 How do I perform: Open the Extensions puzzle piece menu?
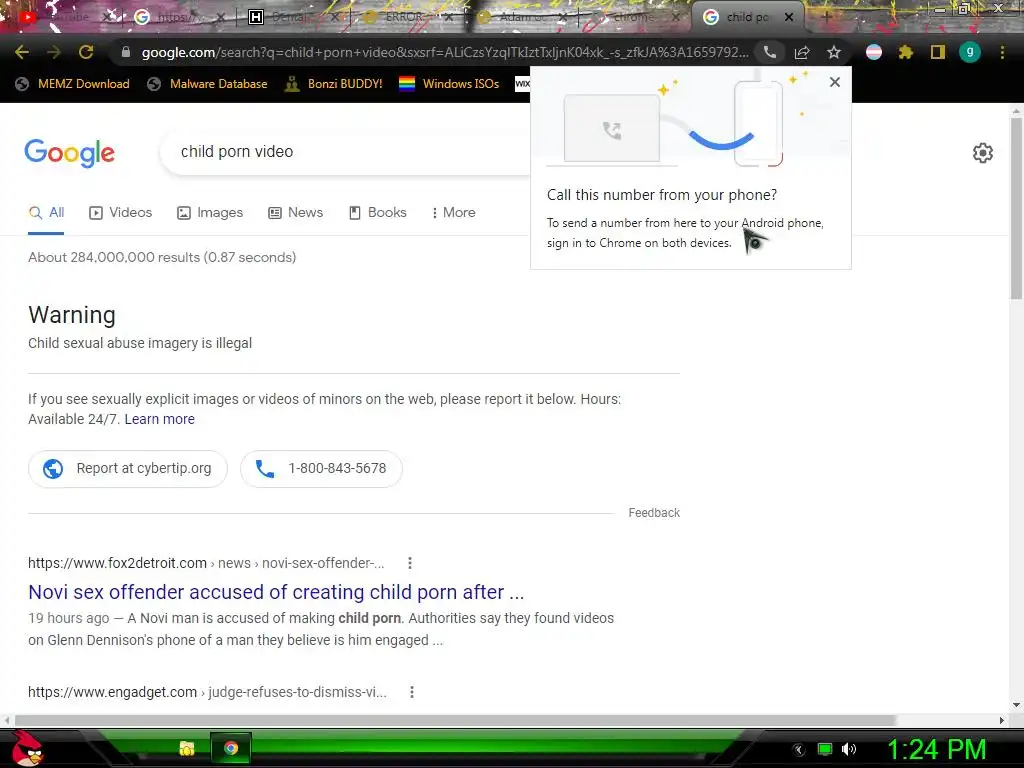point(906,52)
